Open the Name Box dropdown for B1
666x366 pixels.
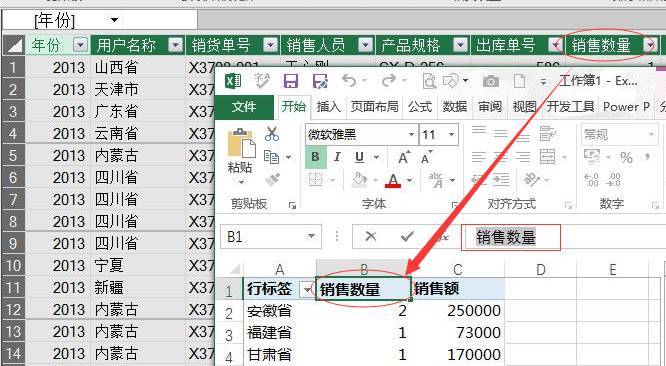pos(311,236)
